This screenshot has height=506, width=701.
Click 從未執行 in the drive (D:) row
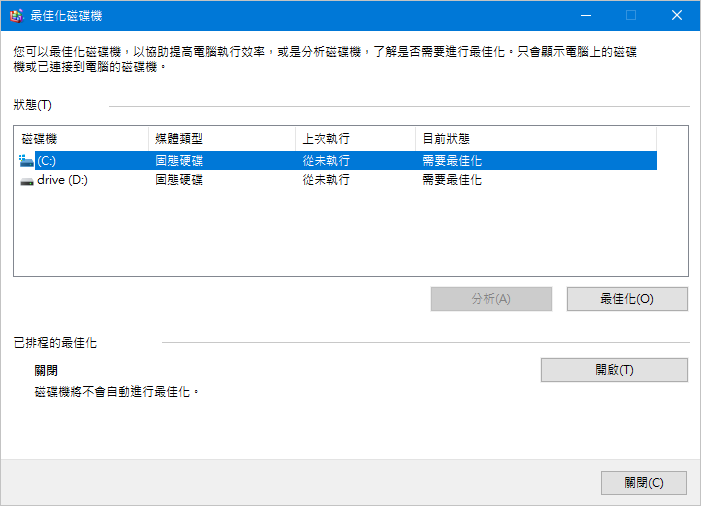[326, 180]
